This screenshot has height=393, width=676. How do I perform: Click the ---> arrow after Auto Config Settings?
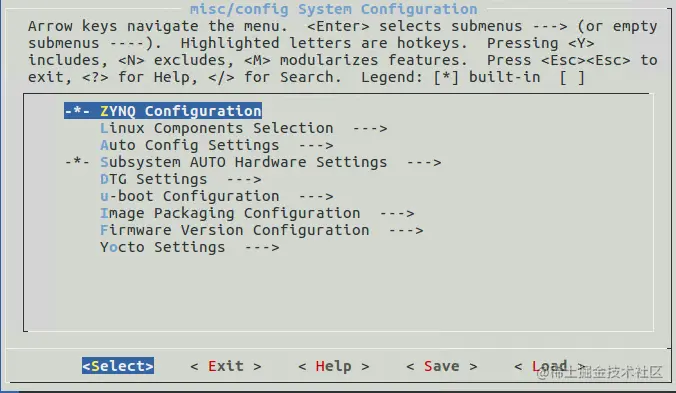pos(316,146)
